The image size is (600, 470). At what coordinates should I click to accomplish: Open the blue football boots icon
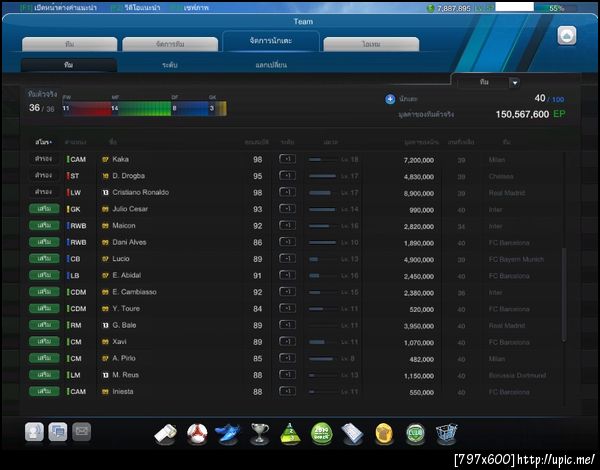pos(228,434)
